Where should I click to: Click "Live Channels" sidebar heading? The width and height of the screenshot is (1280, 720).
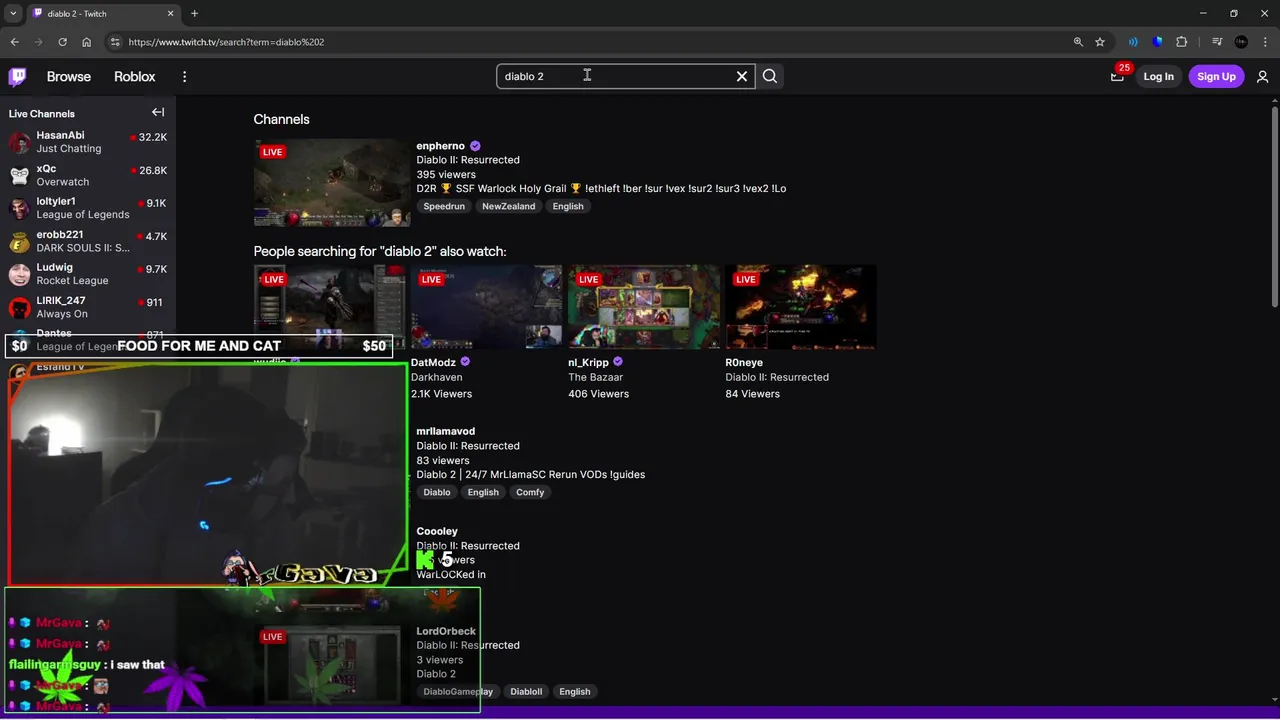[x=42, y=113]
